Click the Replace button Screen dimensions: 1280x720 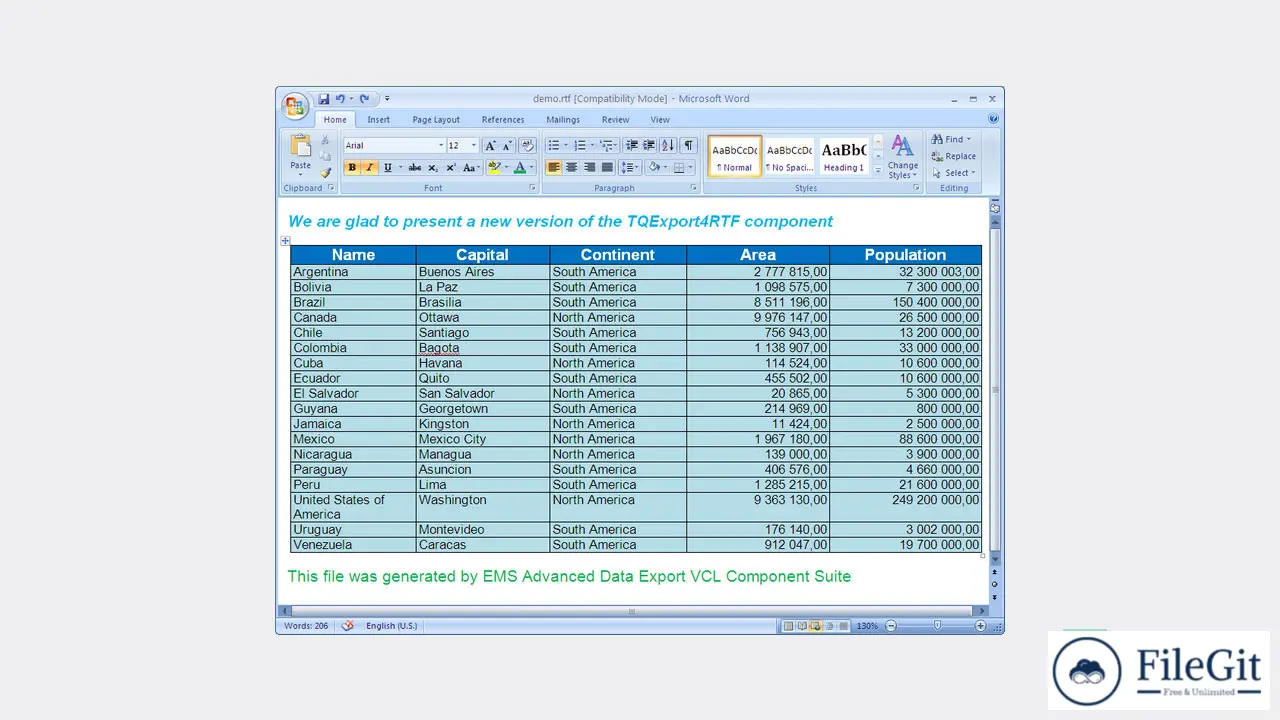(x=953, y=156)
